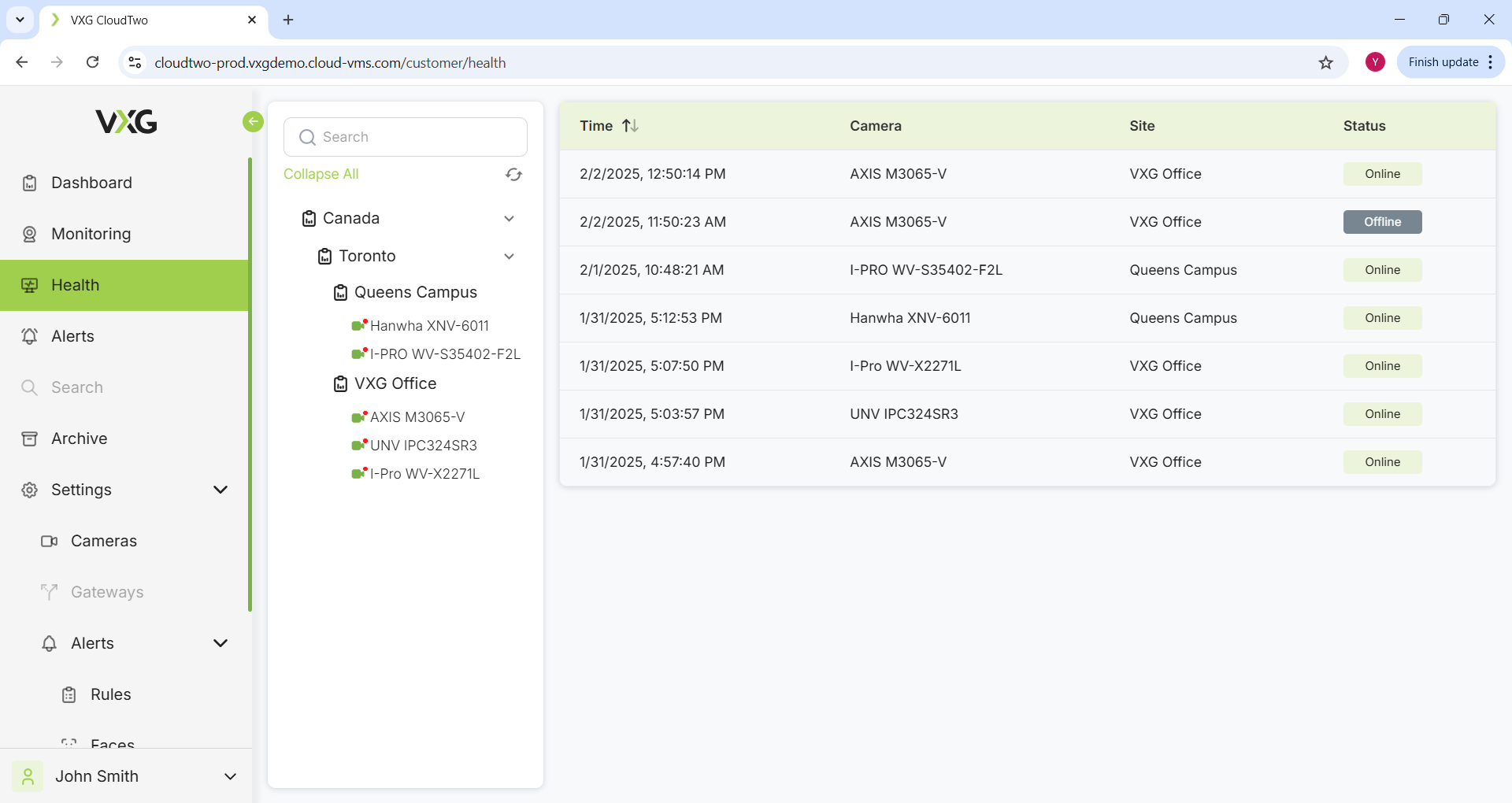1512x803 pixels.
Task: Collapse the Canada tree node
Action: (509, 219)
